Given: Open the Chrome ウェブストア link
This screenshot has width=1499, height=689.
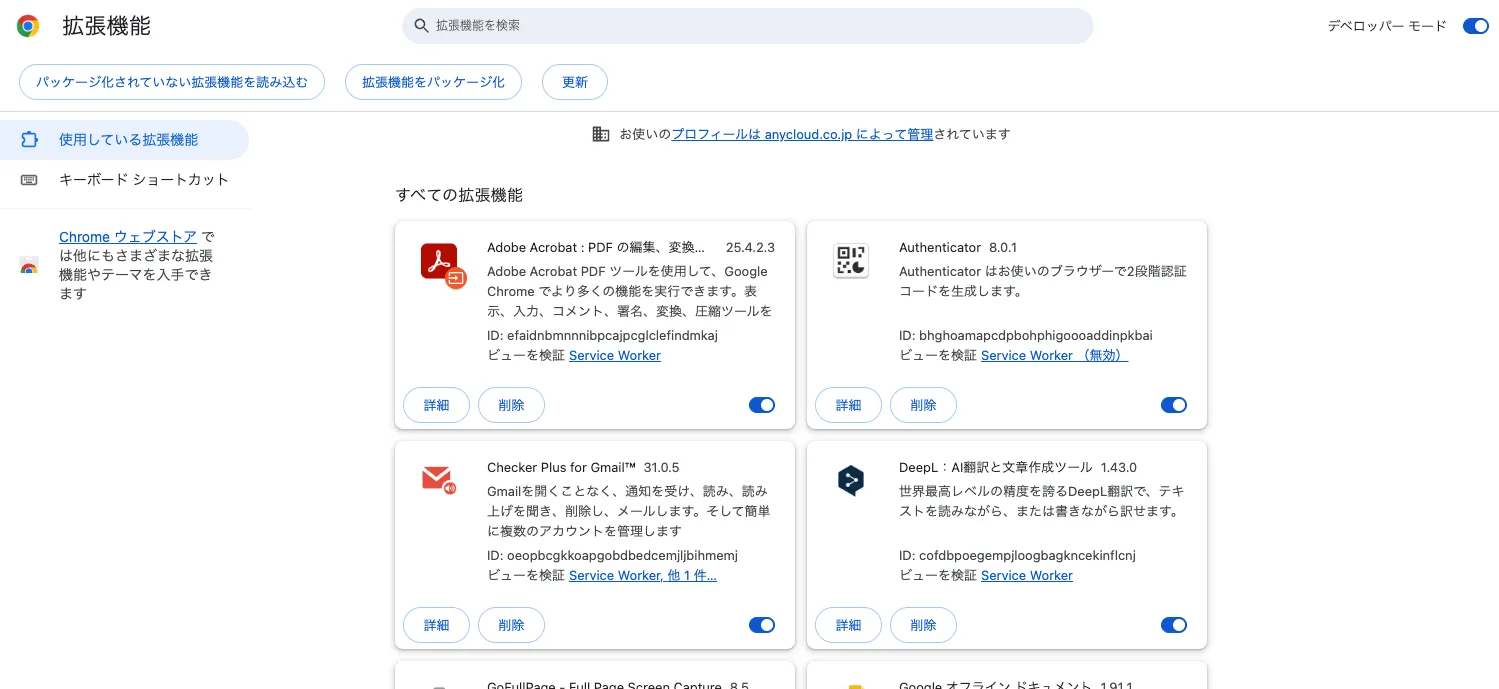Looking at the screenshot, I should coord(128,237).
